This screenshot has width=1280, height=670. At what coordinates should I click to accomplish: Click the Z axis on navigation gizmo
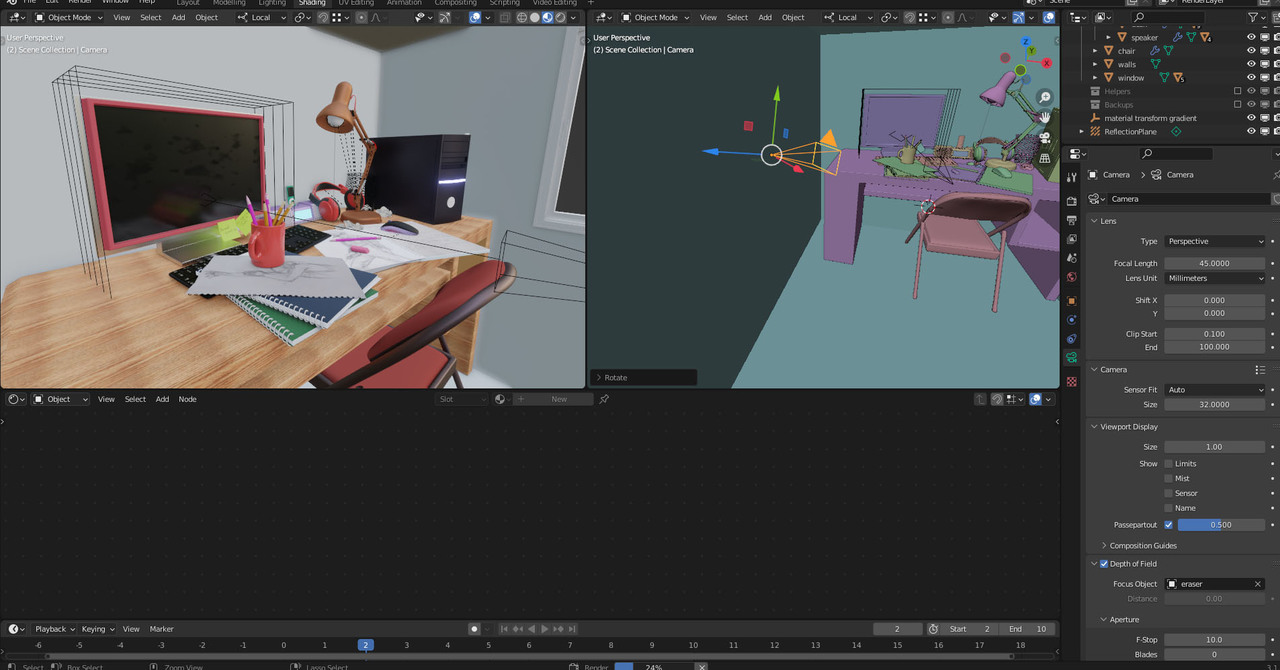[1027, 42]
